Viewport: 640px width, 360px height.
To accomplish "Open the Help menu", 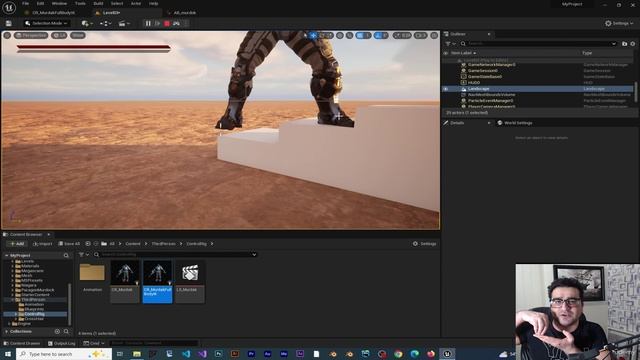I will (x=153, y=4).
